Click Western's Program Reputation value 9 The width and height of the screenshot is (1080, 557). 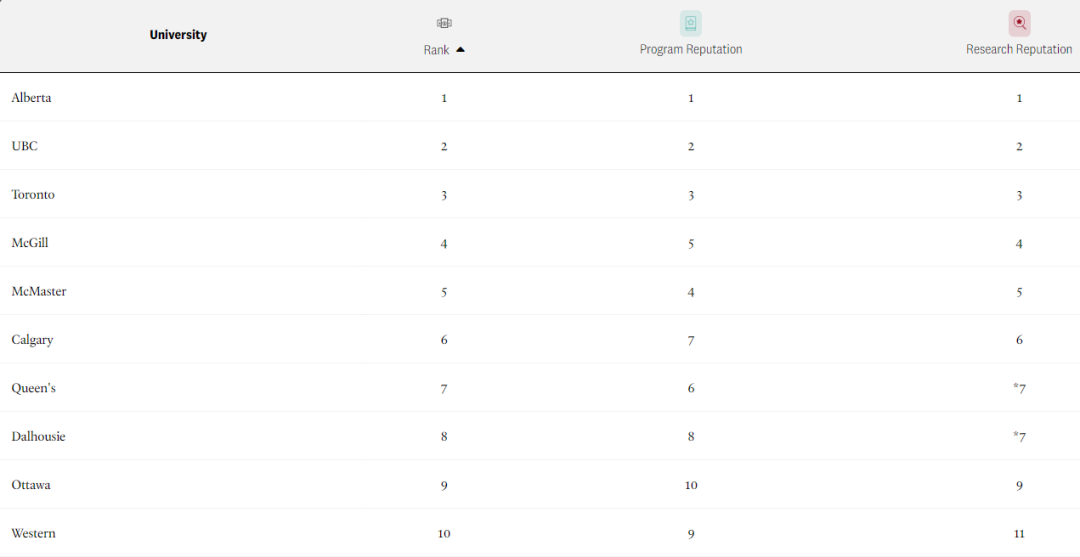pos(691,534)
